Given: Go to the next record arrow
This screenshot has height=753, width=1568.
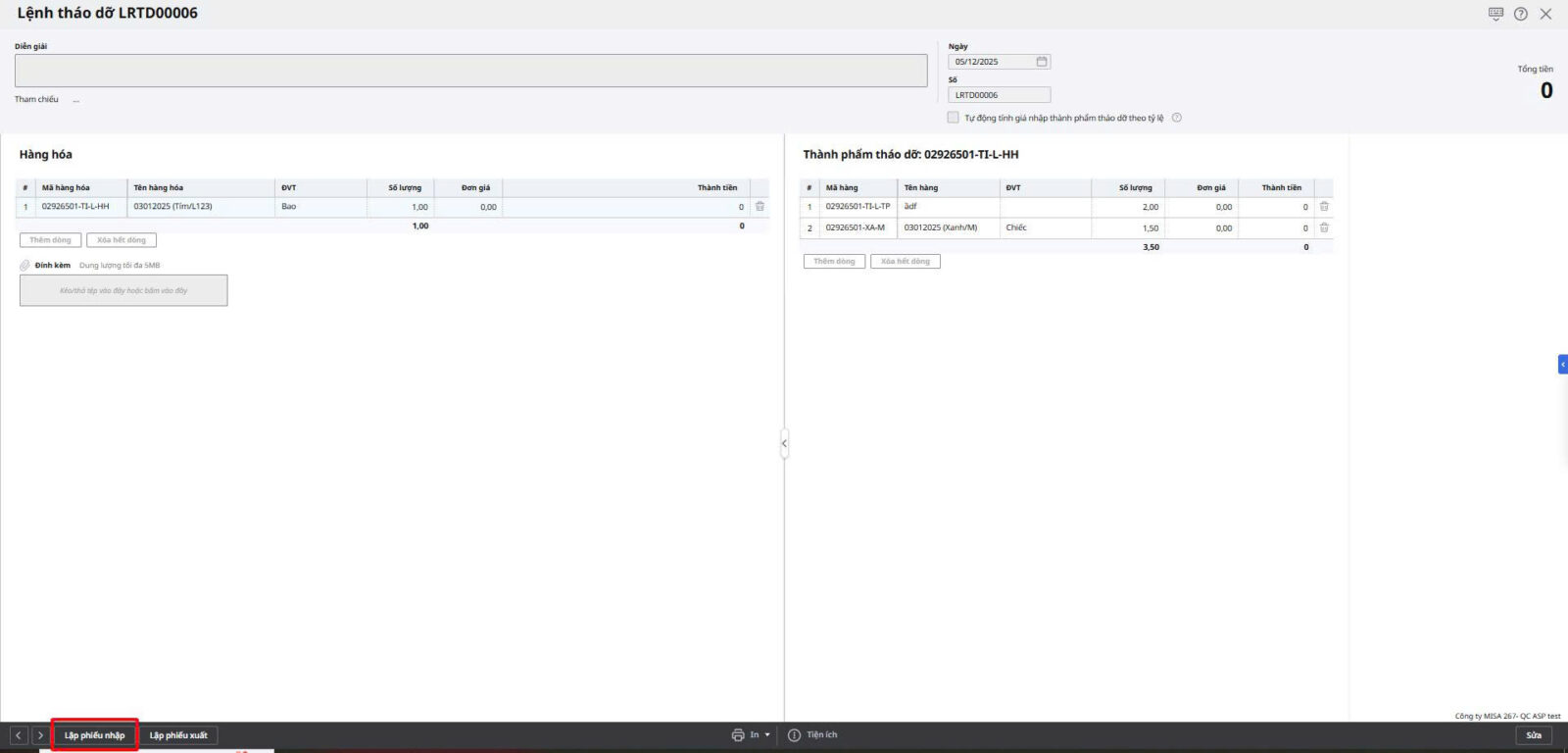Looking at the screenshot, I should coord(40,735).
